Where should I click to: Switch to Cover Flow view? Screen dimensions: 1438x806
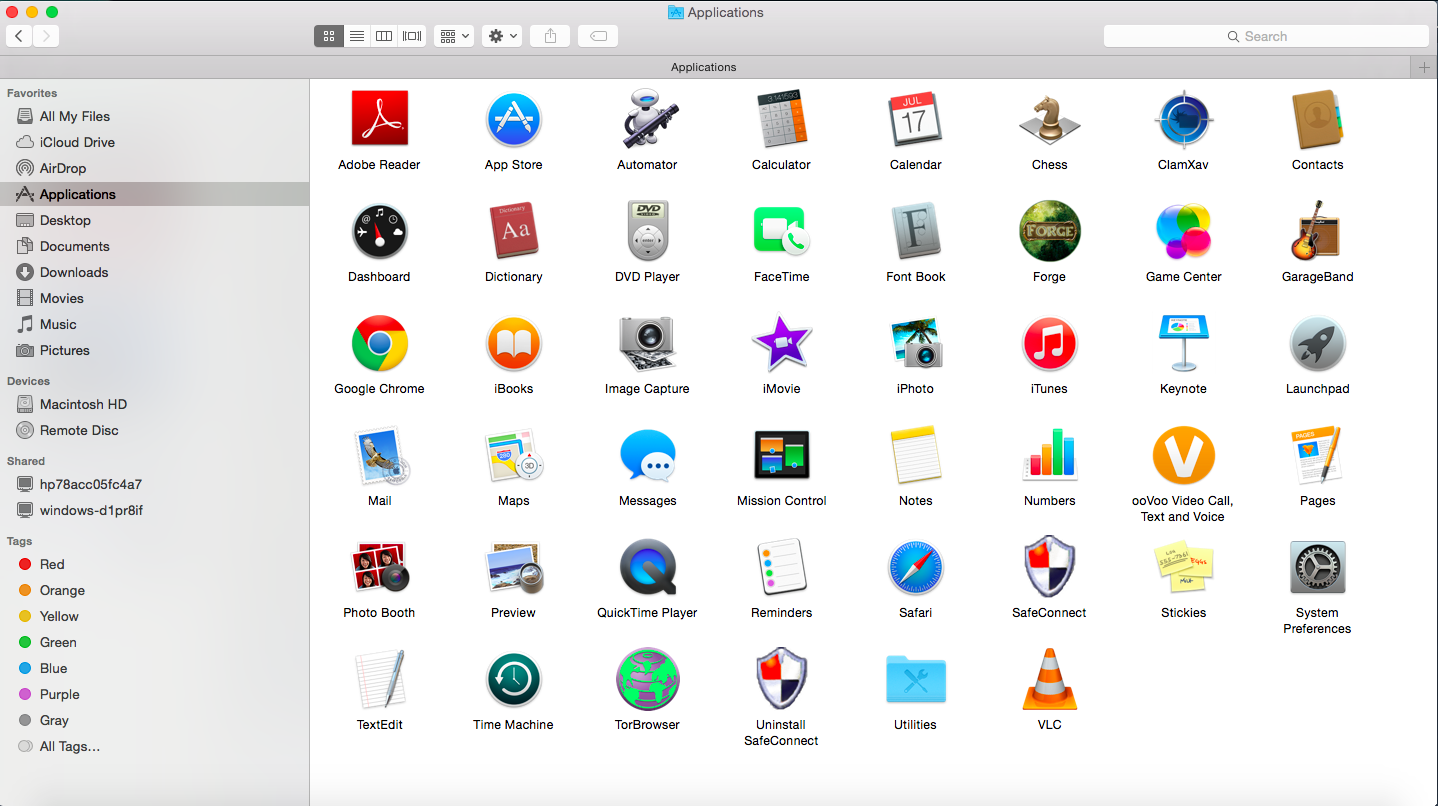pyautogui.click(x=412, y=36)
